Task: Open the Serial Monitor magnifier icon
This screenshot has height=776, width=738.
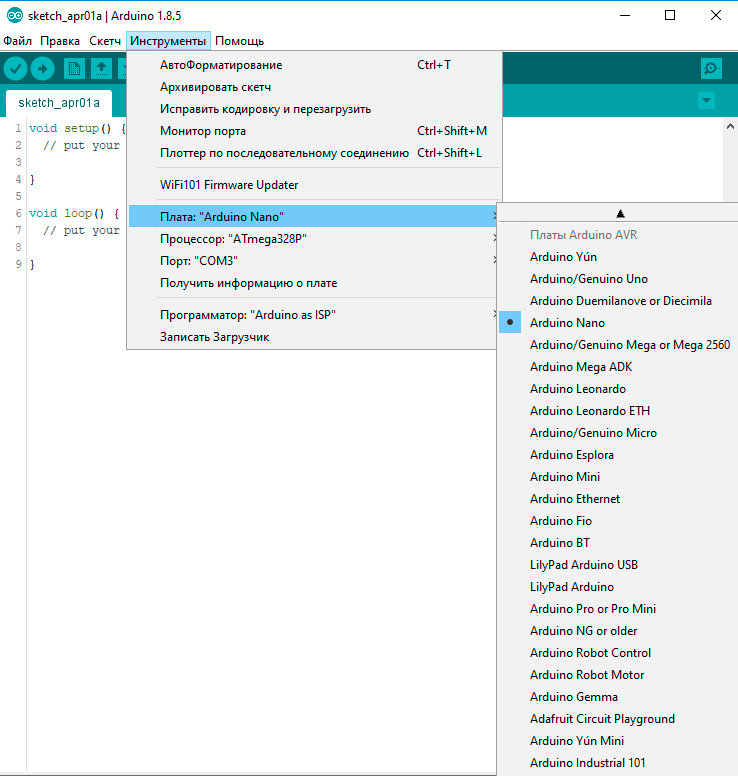Action: [711, 68]
